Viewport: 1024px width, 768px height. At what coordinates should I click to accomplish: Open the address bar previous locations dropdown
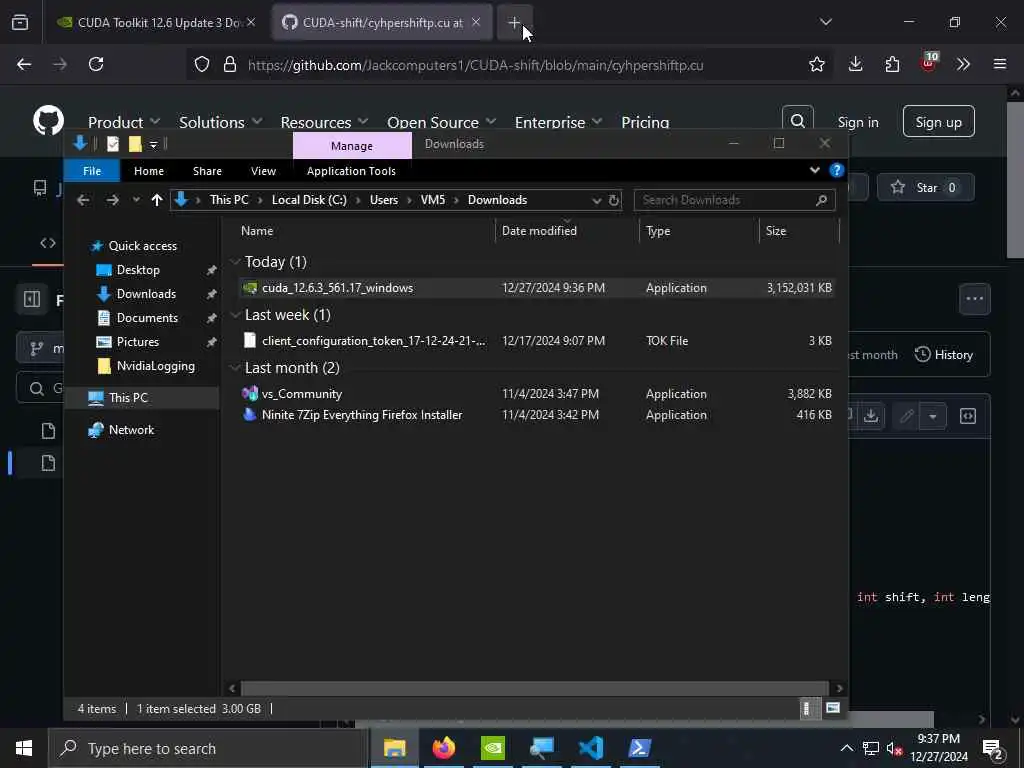(x=596, y=200)
